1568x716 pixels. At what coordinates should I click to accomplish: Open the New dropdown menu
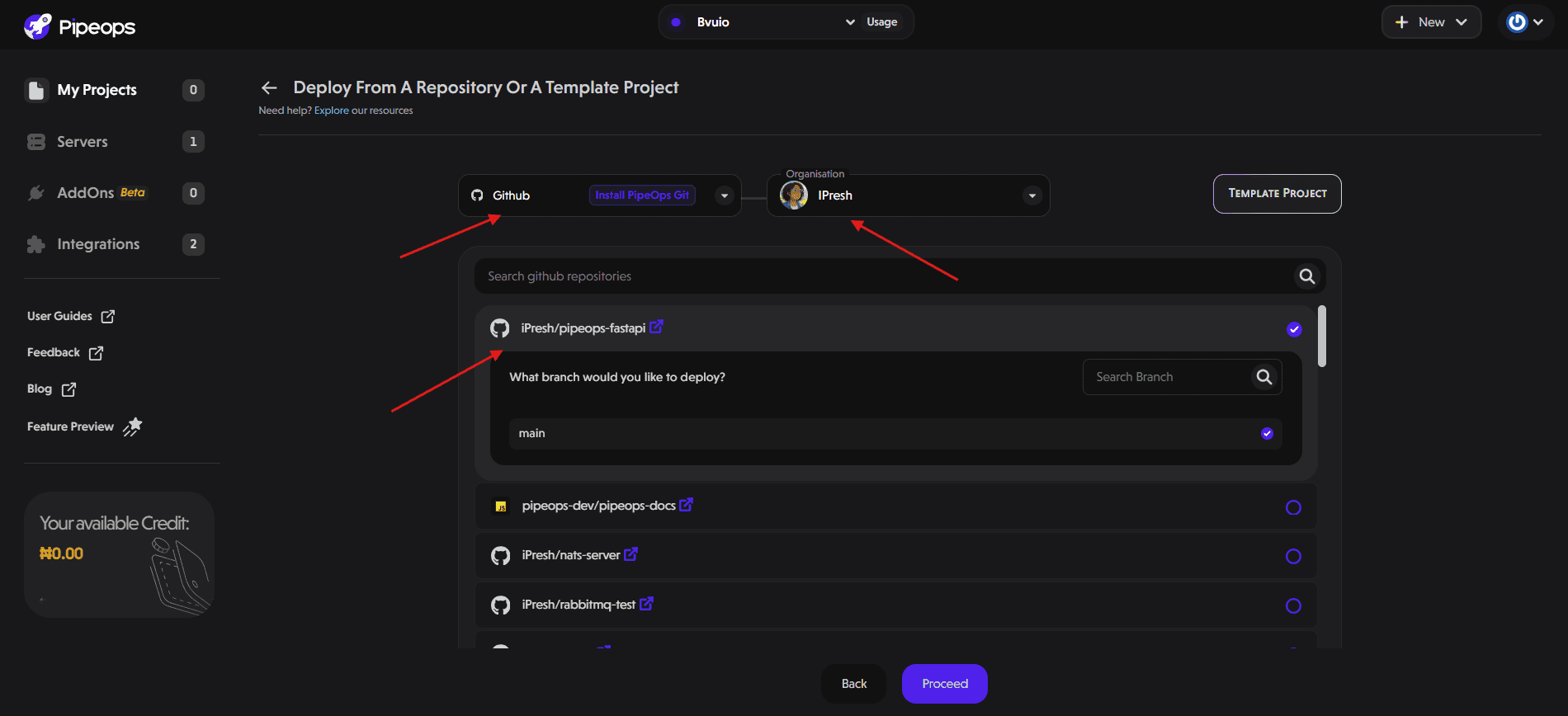click(x=1431, y=22)
